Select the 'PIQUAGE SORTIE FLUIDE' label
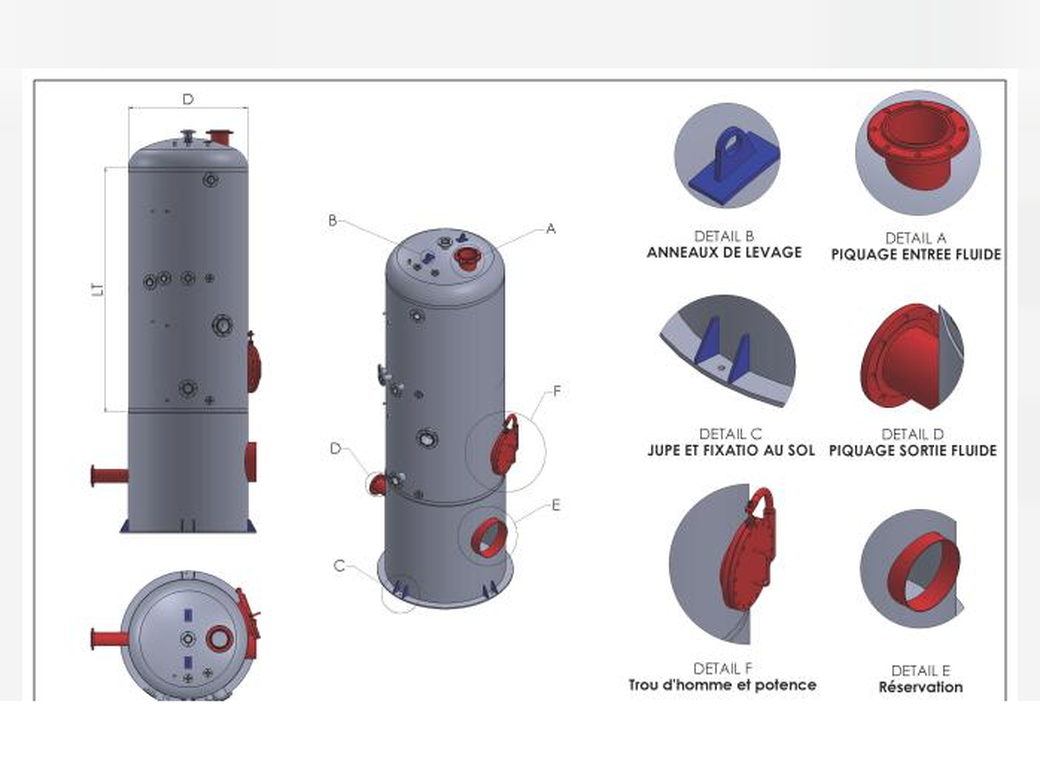 pyautogui.click(x=913, y=450)
